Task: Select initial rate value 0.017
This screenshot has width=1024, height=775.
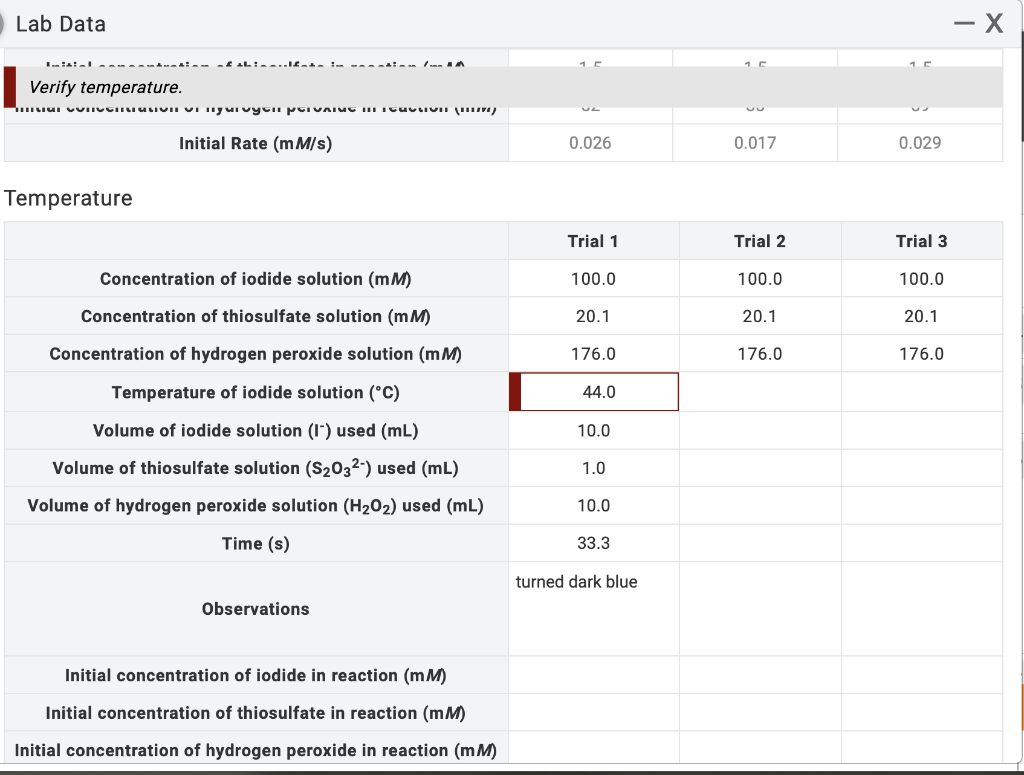Action: [755, 143]
